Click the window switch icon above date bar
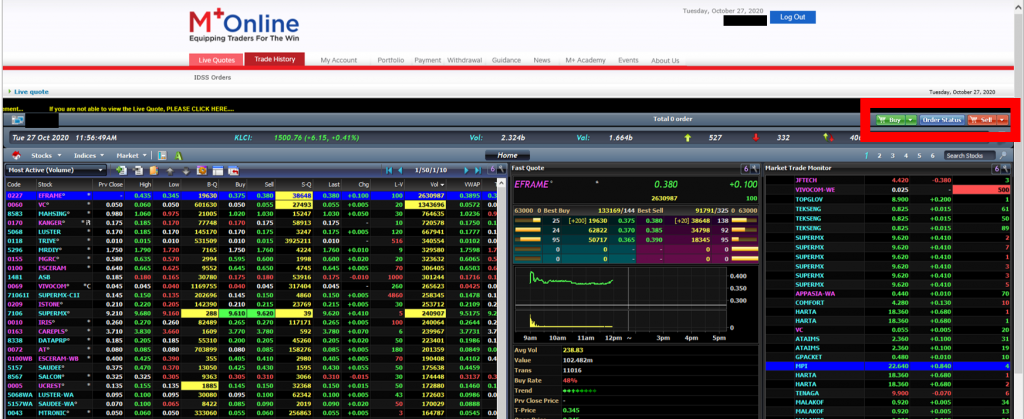1024x419 pixels. (x=18, y=119)
